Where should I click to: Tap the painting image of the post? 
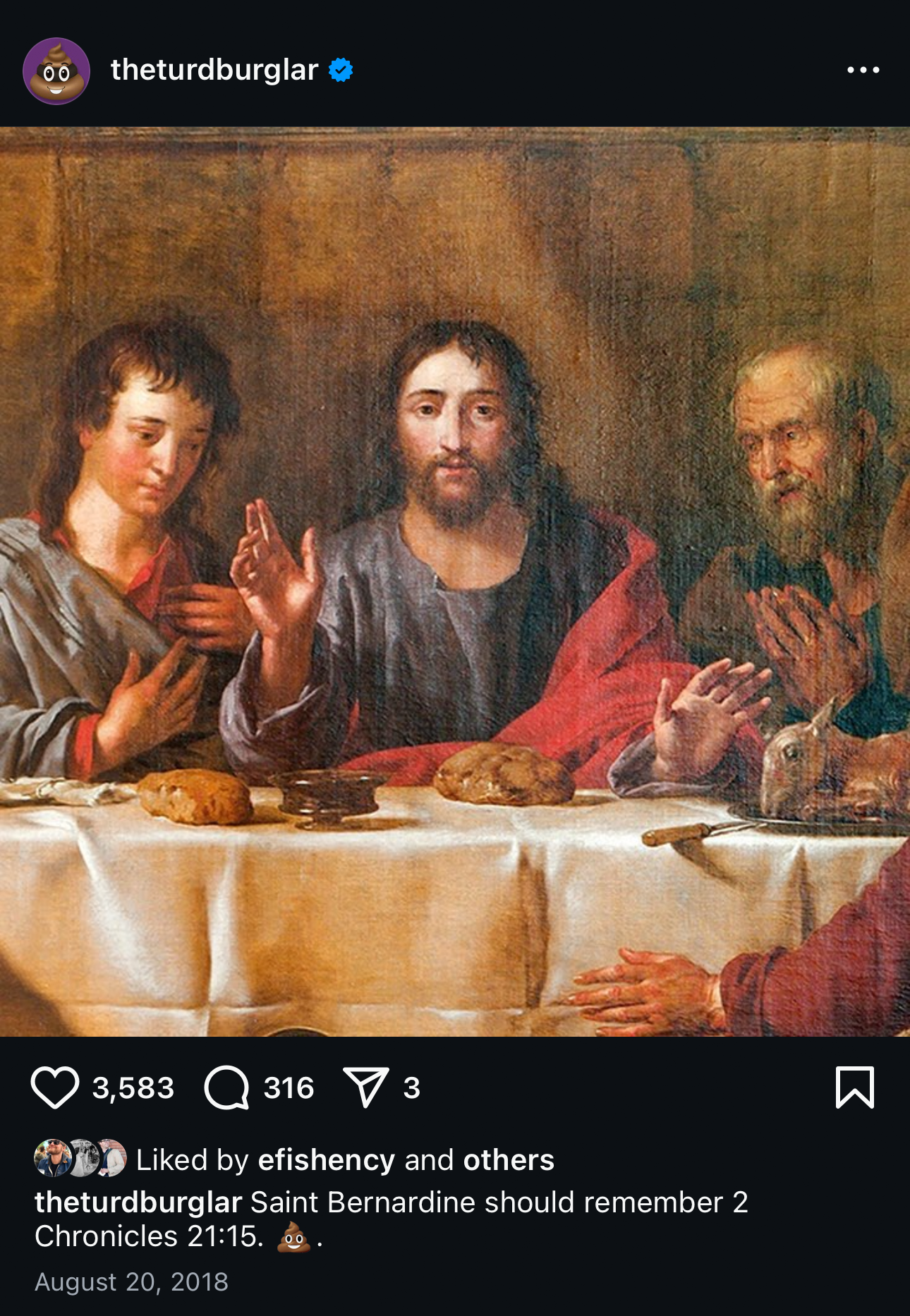click(x=455, y=582)
